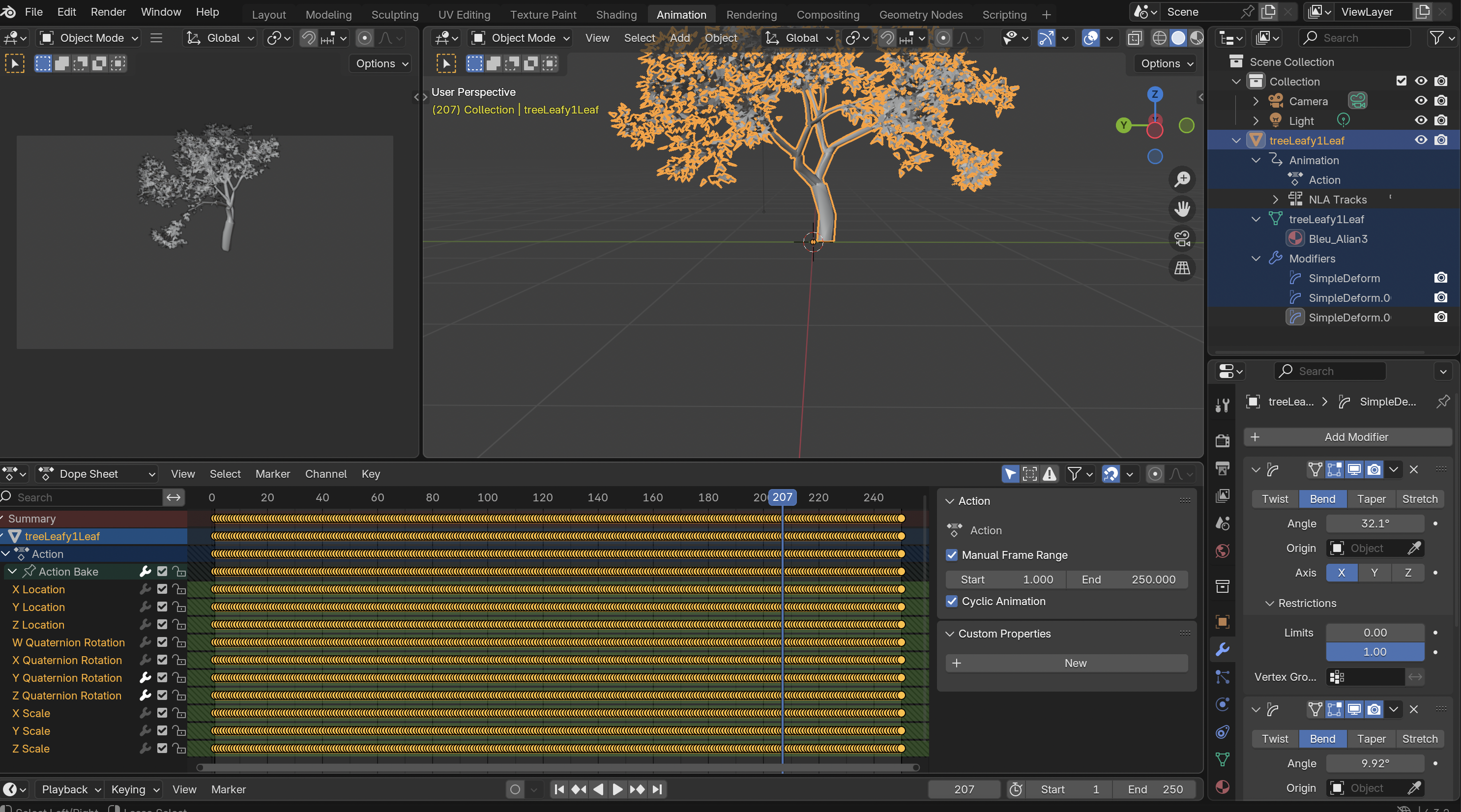
Task: Open the Channel menu in Dope Sheet
Action: pyautogui.click(x=325, y=474)
